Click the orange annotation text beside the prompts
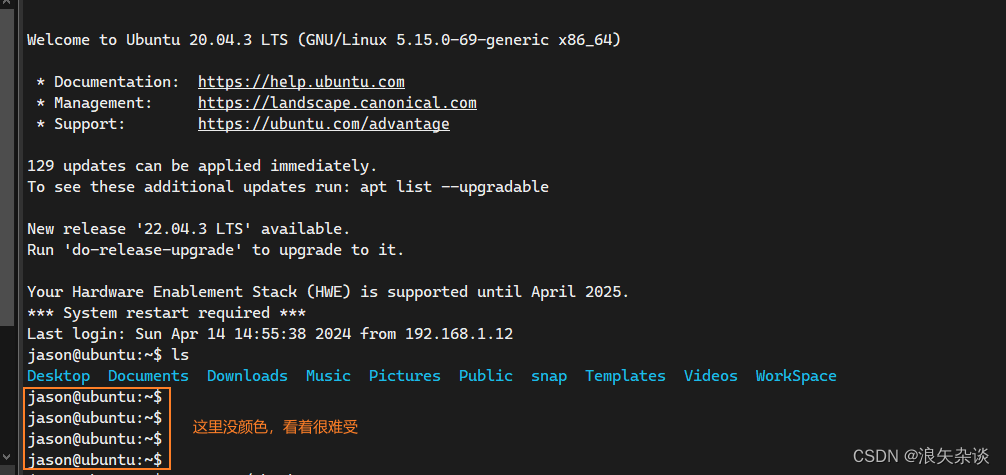This screenshot has width=1006, height=475. (x=275, y=427)
